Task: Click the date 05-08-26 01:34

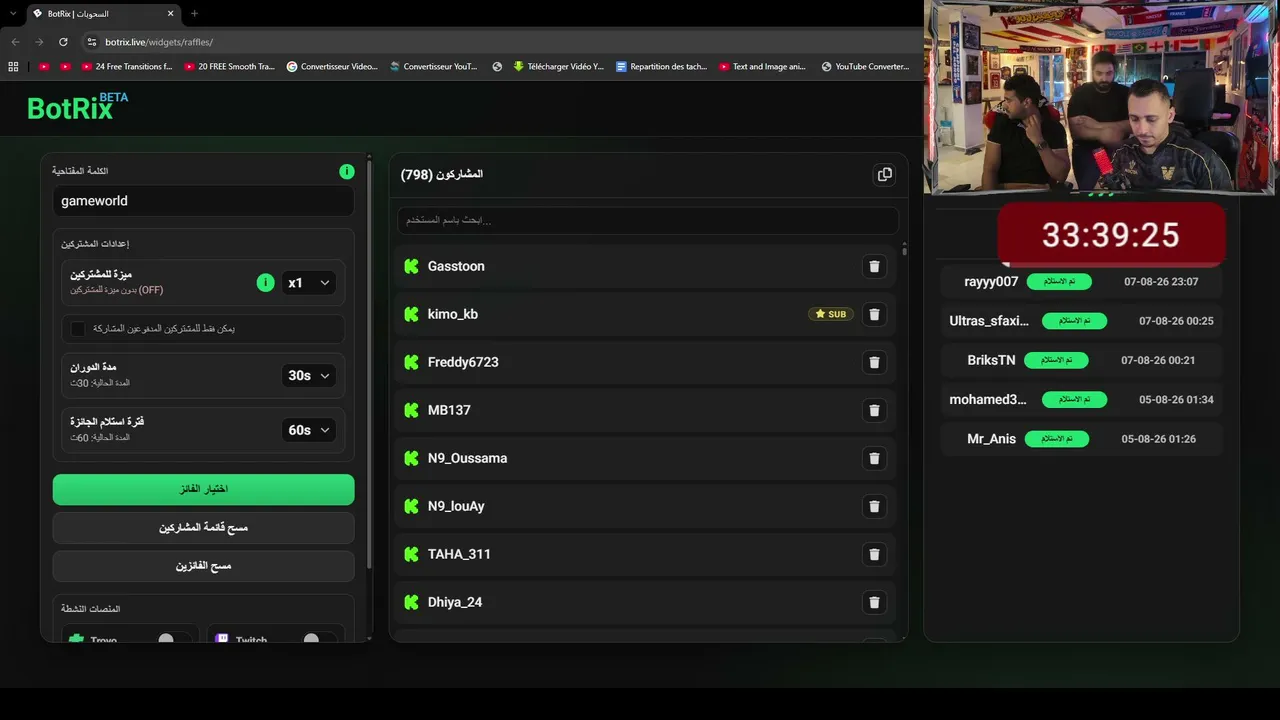Action: click(1176, 400)
